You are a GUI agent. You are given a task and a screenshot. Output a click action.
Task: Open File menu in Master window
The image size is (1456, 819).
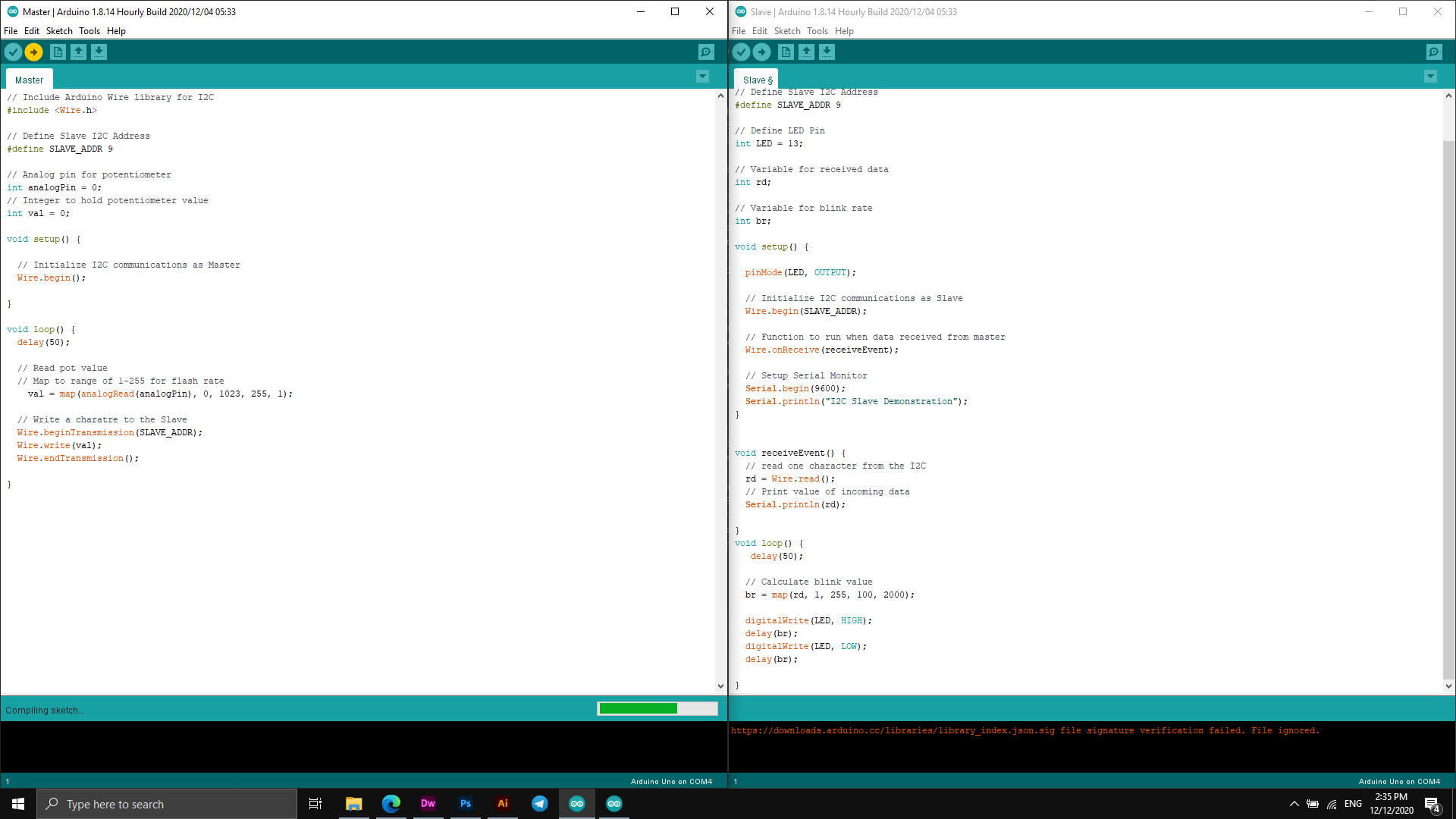click(x=11, y=31)
